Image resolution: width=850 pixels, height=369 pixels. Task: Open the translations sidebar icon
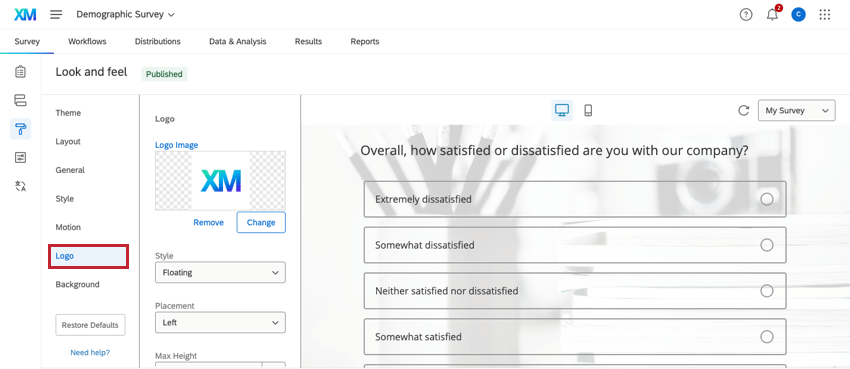pos(20,186)
